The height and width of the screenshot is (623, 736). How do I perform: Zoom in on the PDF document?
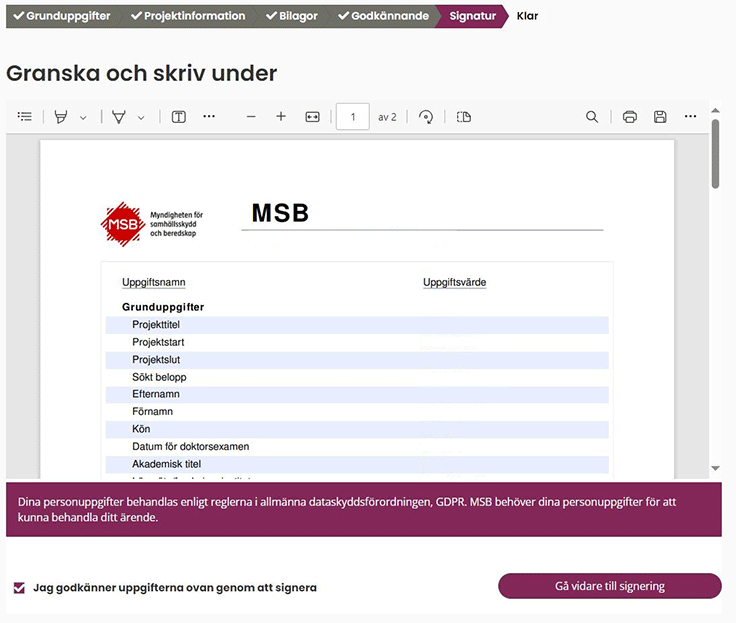[281, 117]
